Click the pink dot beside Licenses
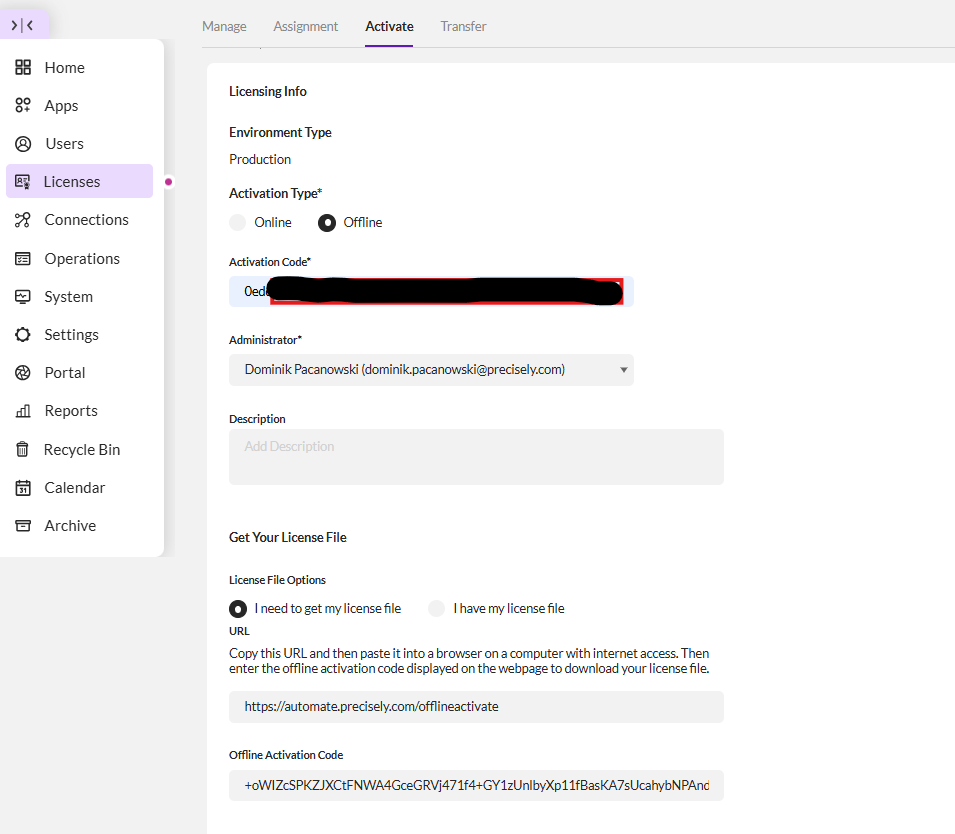The image size is (955, 834). (169, 182)
